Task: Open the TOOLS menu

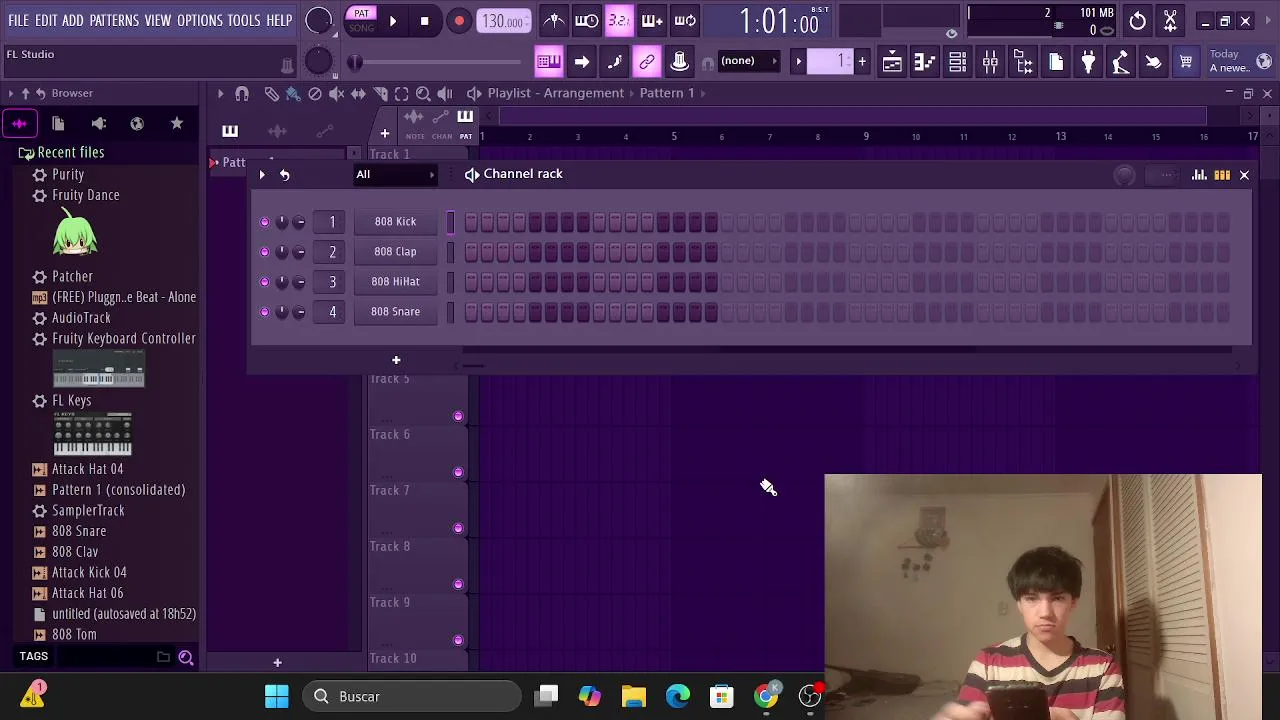Action: (244, 20)
